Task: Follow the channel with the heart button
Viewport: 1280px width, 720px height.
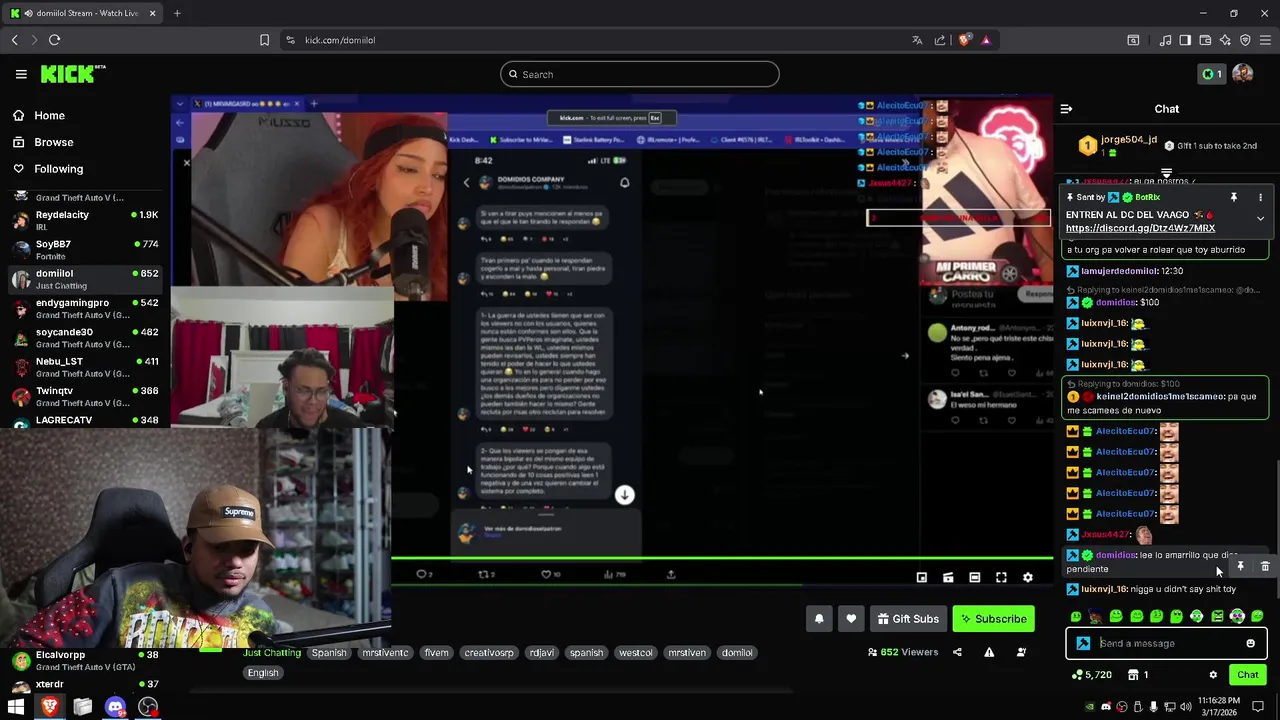Action: click(x=851, y=619)
